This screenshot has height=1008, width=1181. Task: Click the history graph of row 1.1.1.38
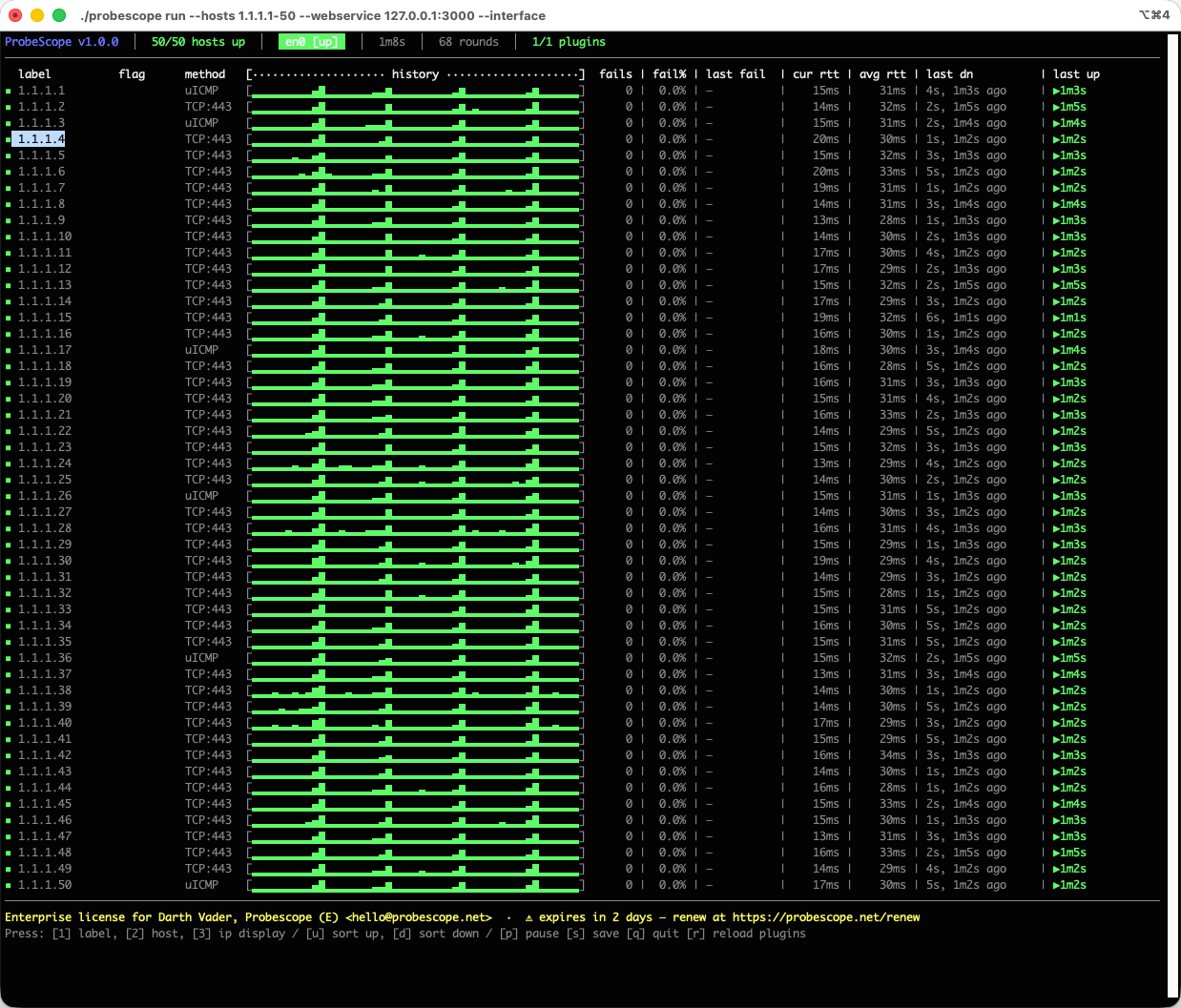click(x=415, y=691)
